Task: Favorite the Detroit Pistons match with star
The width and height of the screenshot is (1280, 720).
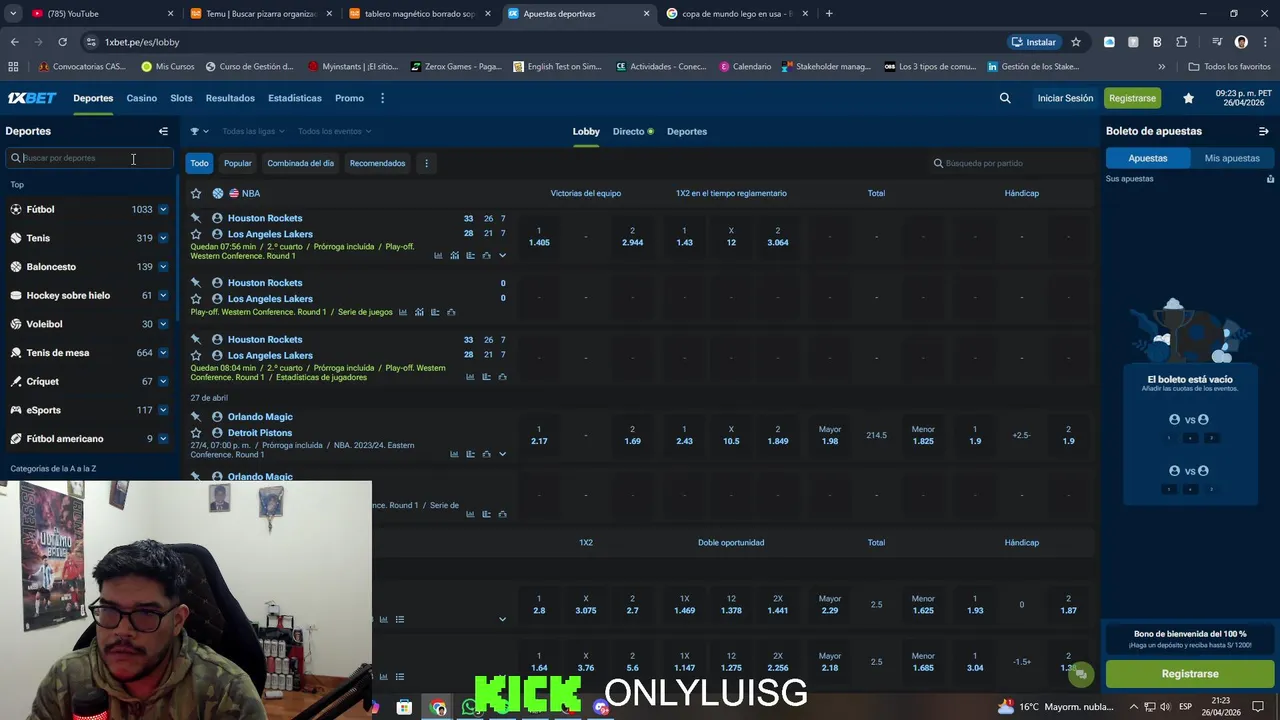Action: pos(196,433)
